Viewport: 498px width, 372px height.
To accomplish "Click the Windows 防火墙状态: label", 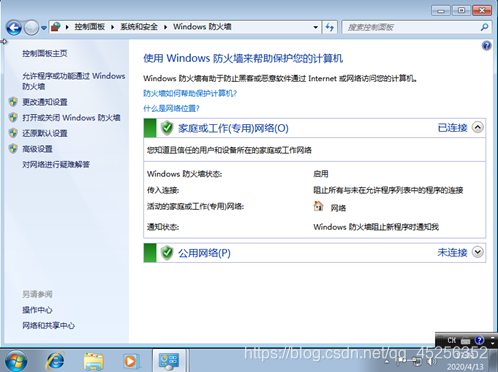I will pyautogui.click(x=184, y=174).
